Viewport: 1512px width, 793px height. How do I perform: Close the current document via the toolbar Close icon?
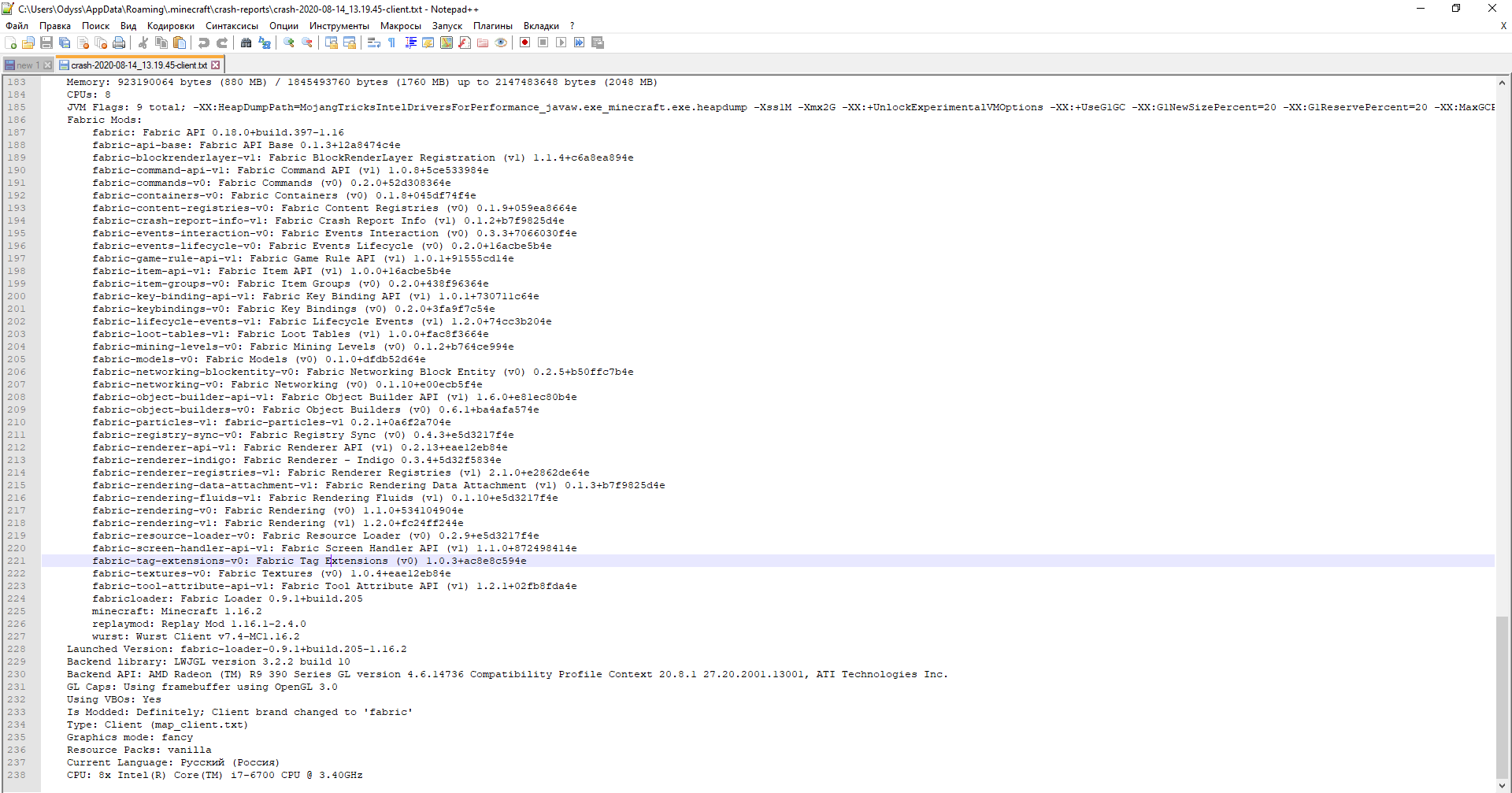[x=83, y=43]
